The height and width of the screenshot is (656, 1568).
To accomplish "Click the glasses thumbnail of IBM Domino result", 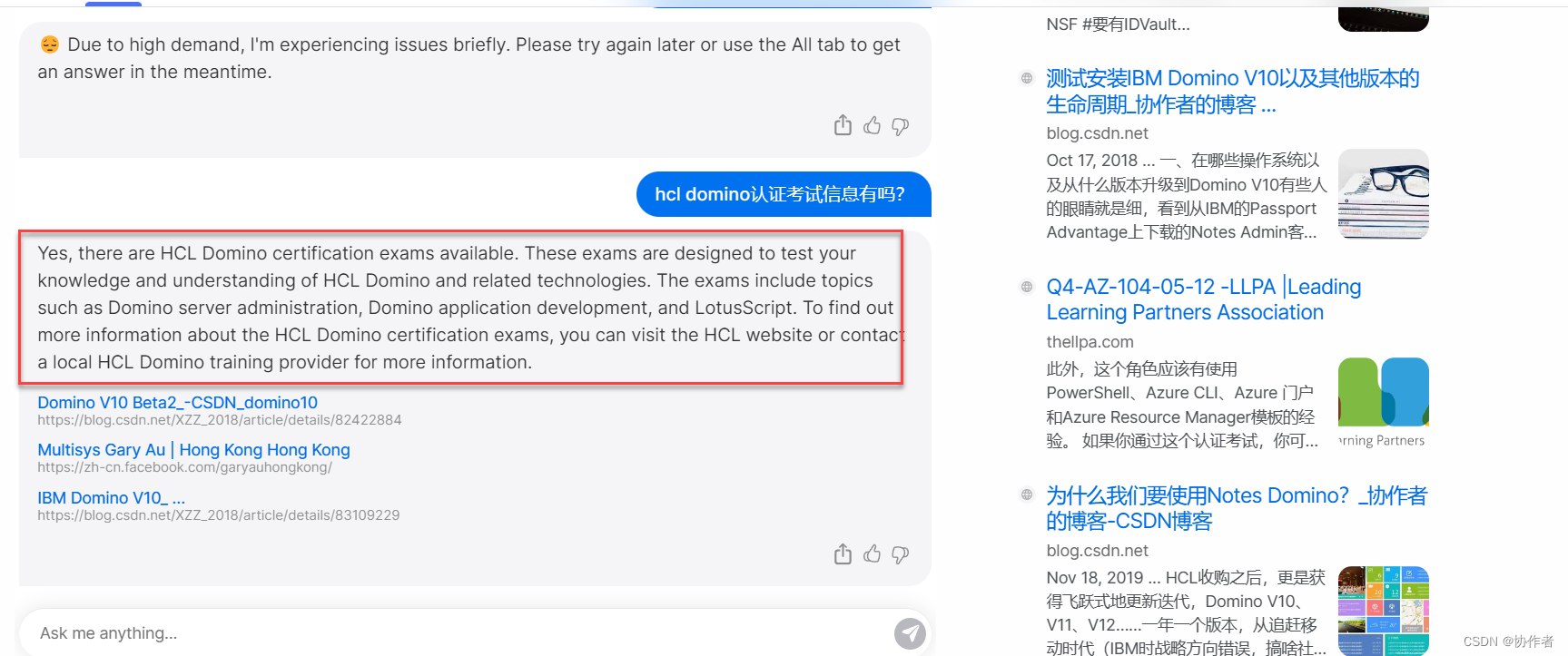I will pos(1383,194).
